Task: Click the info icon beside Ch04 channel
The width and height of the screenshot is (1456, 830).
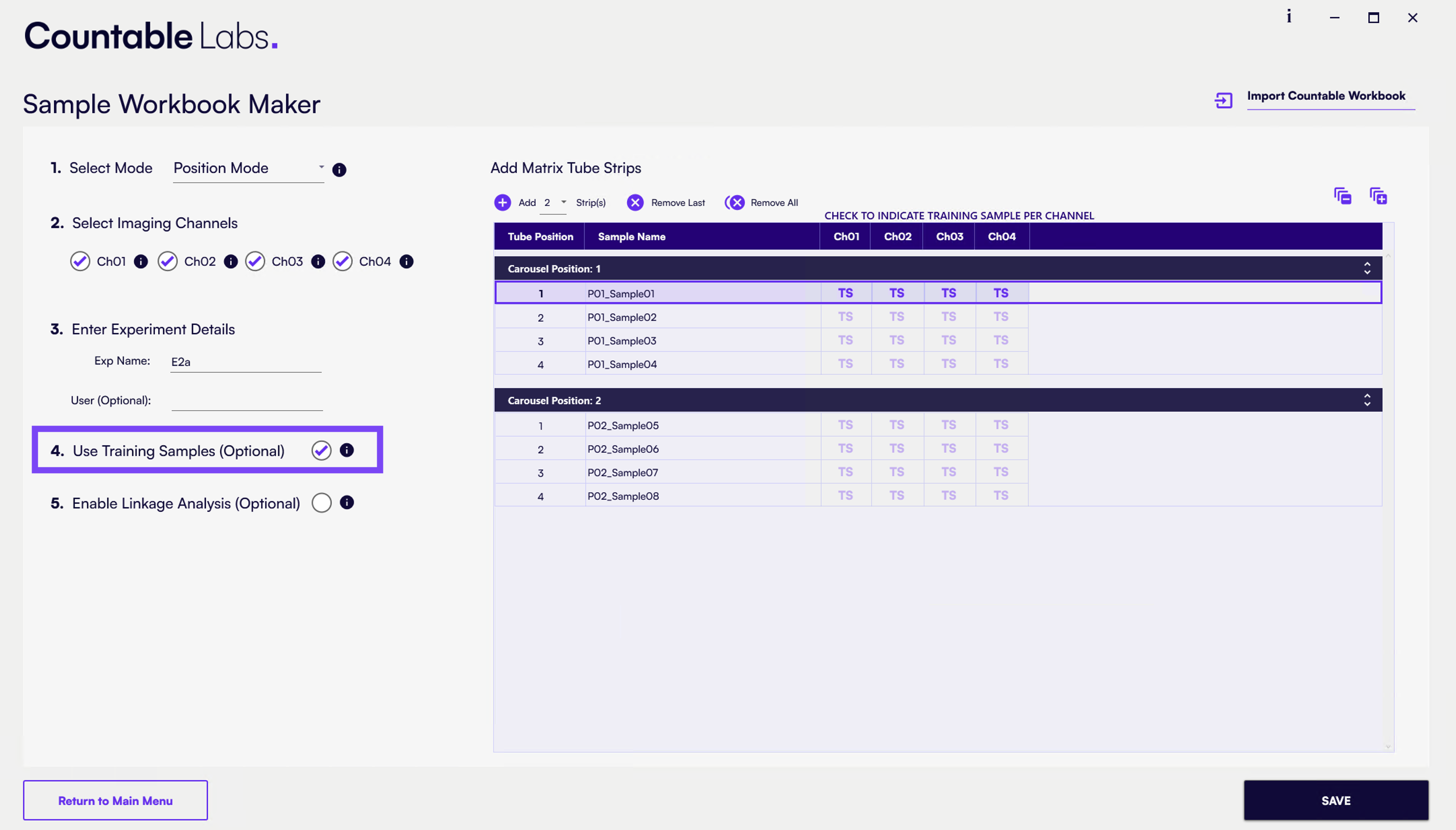Action: (406, 262)
